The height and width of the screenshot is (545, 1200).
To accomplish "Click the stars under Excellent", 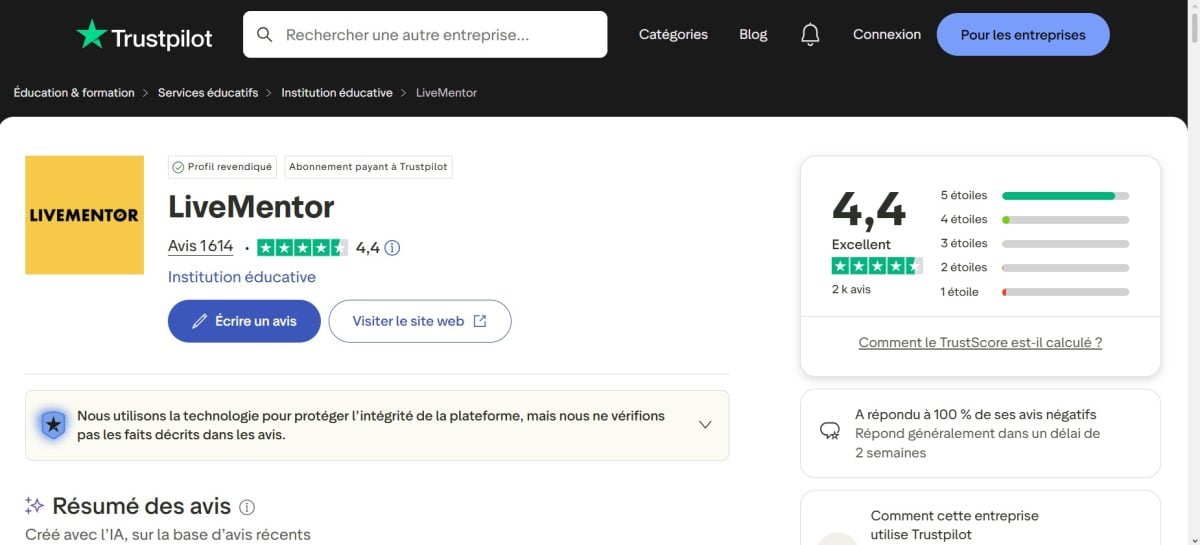I will click(x=877, y=266).
